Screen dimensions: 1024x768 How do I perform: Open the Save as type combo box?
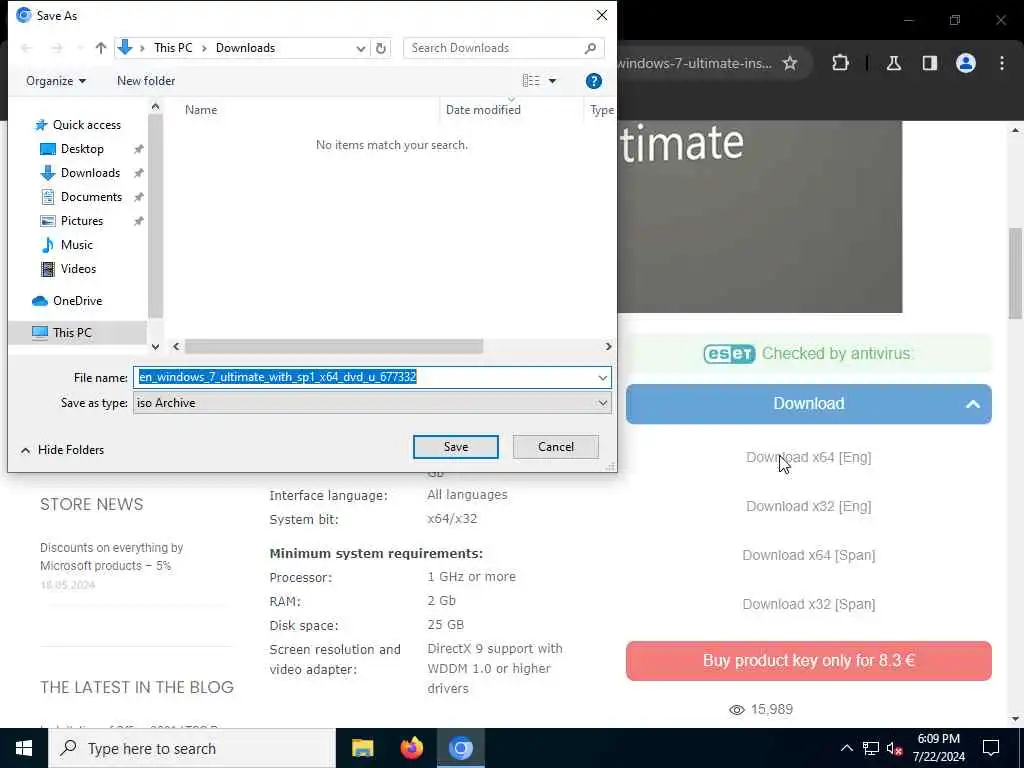pyautogui.click(x=372, y=403)
